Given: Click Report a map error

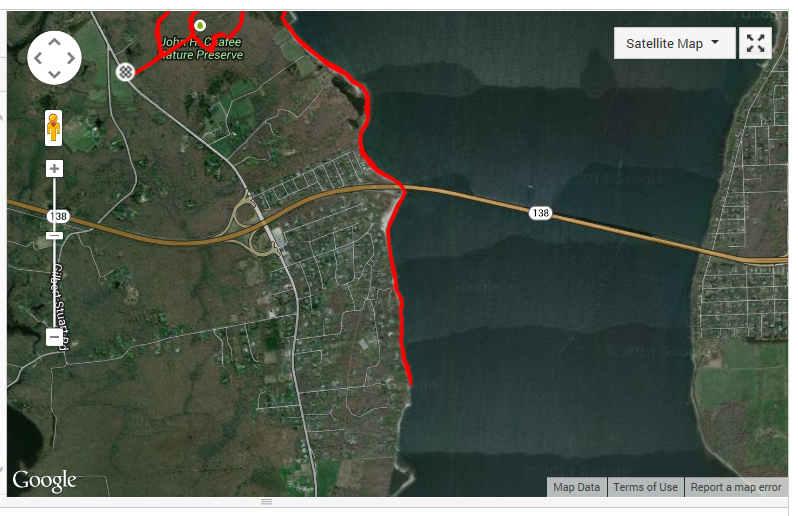Looking at the screenshot, I should point(736,487).
